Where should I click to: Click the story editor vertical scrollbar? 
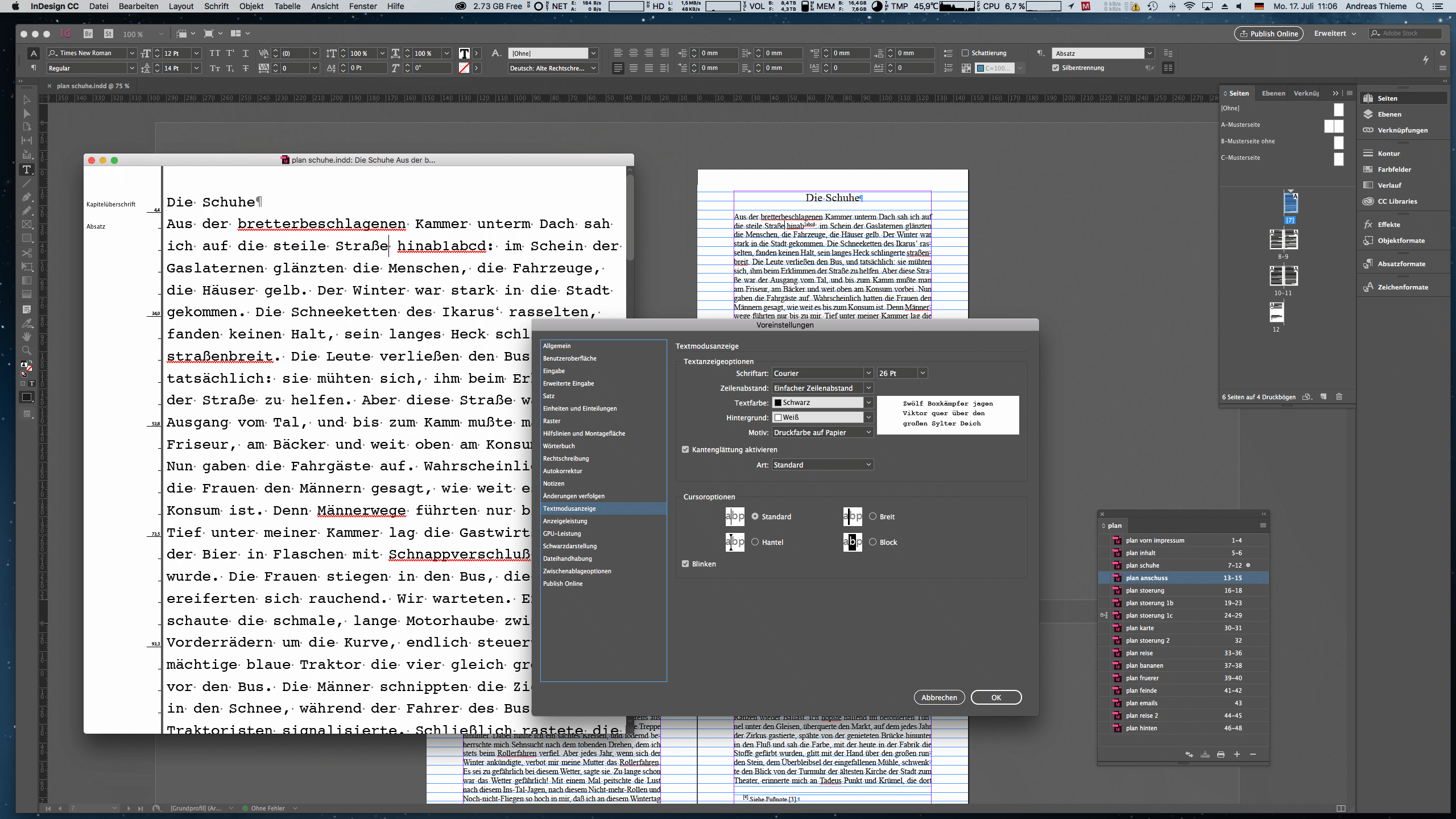click(630, 217)
